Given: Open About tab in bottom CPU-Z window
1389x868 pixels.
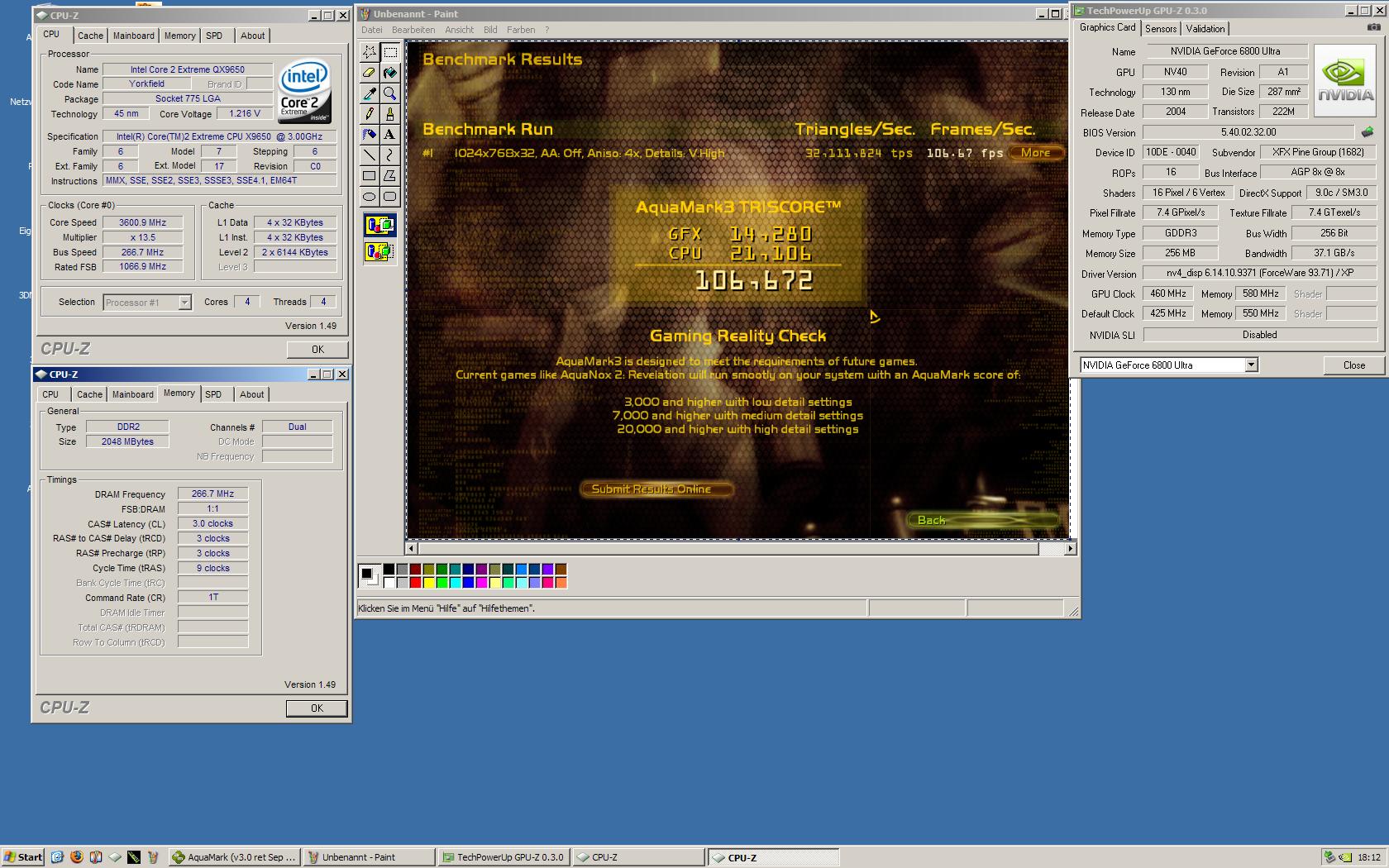Looking at the screenshot, I should (x=252, y=394).
